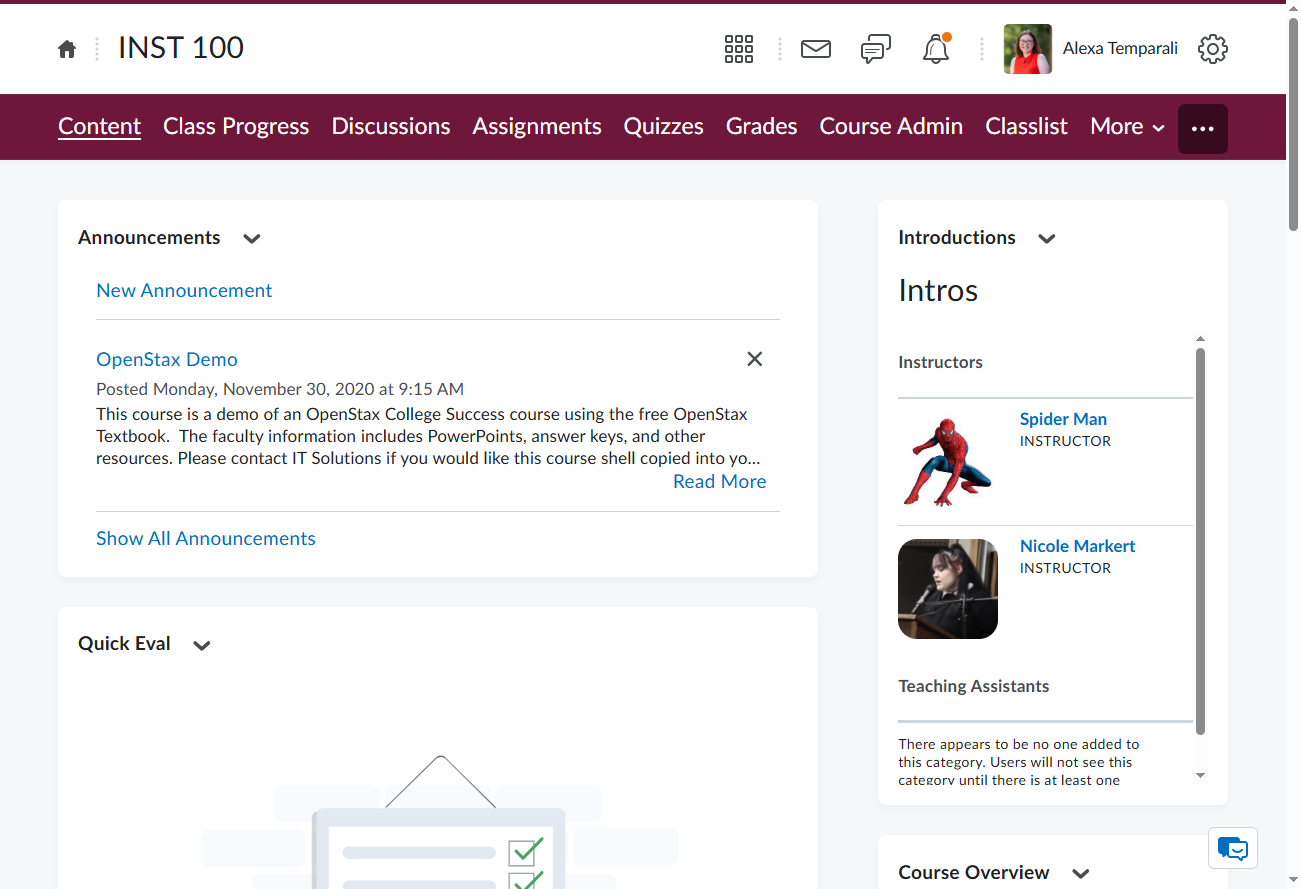This screenshot has width=1301, height=889.
Task: Open the More navbar dropdown
Action: (1128, 126)
